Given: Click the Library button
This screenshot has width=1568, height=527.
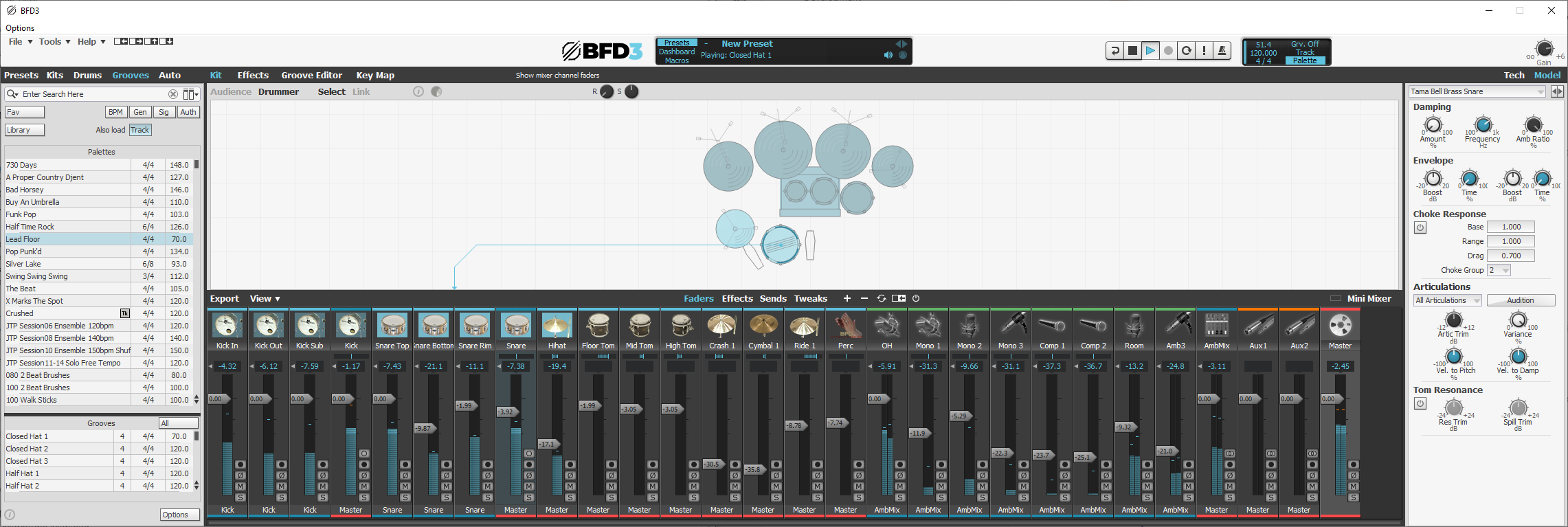Looking at the screenshot, I should click(x=25, y=130).
